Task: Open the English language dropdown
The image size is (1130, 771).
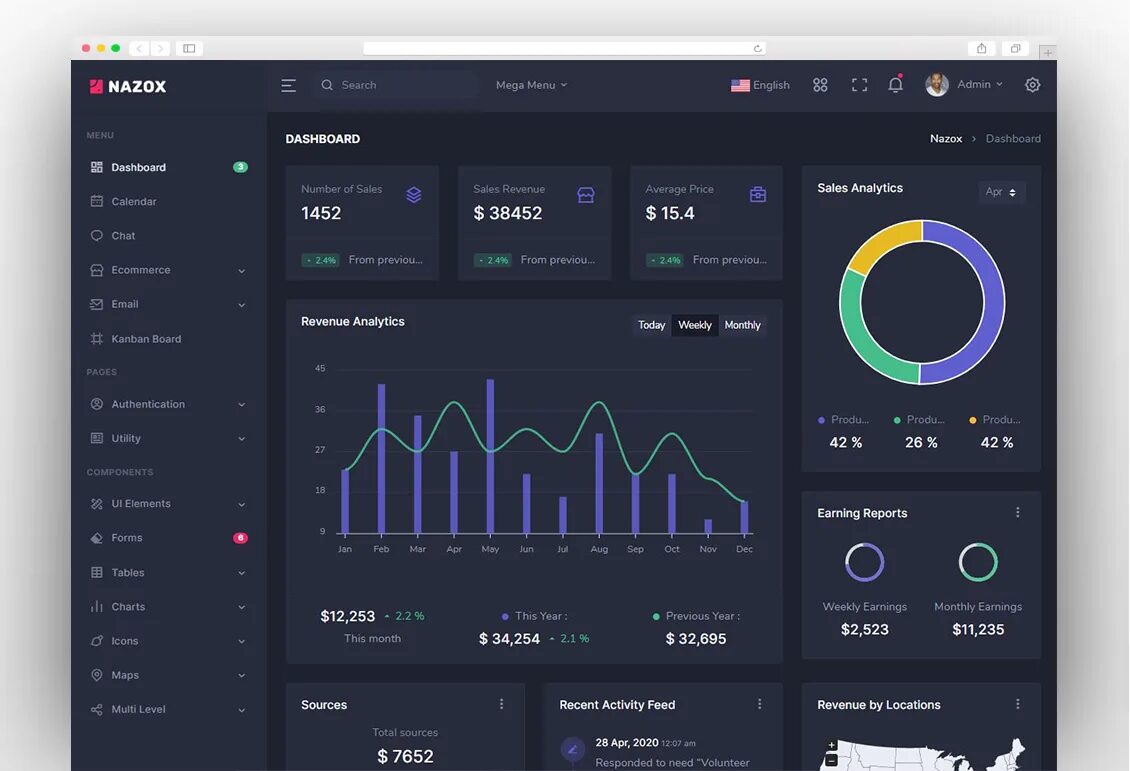Action: [x=760, y=85]
